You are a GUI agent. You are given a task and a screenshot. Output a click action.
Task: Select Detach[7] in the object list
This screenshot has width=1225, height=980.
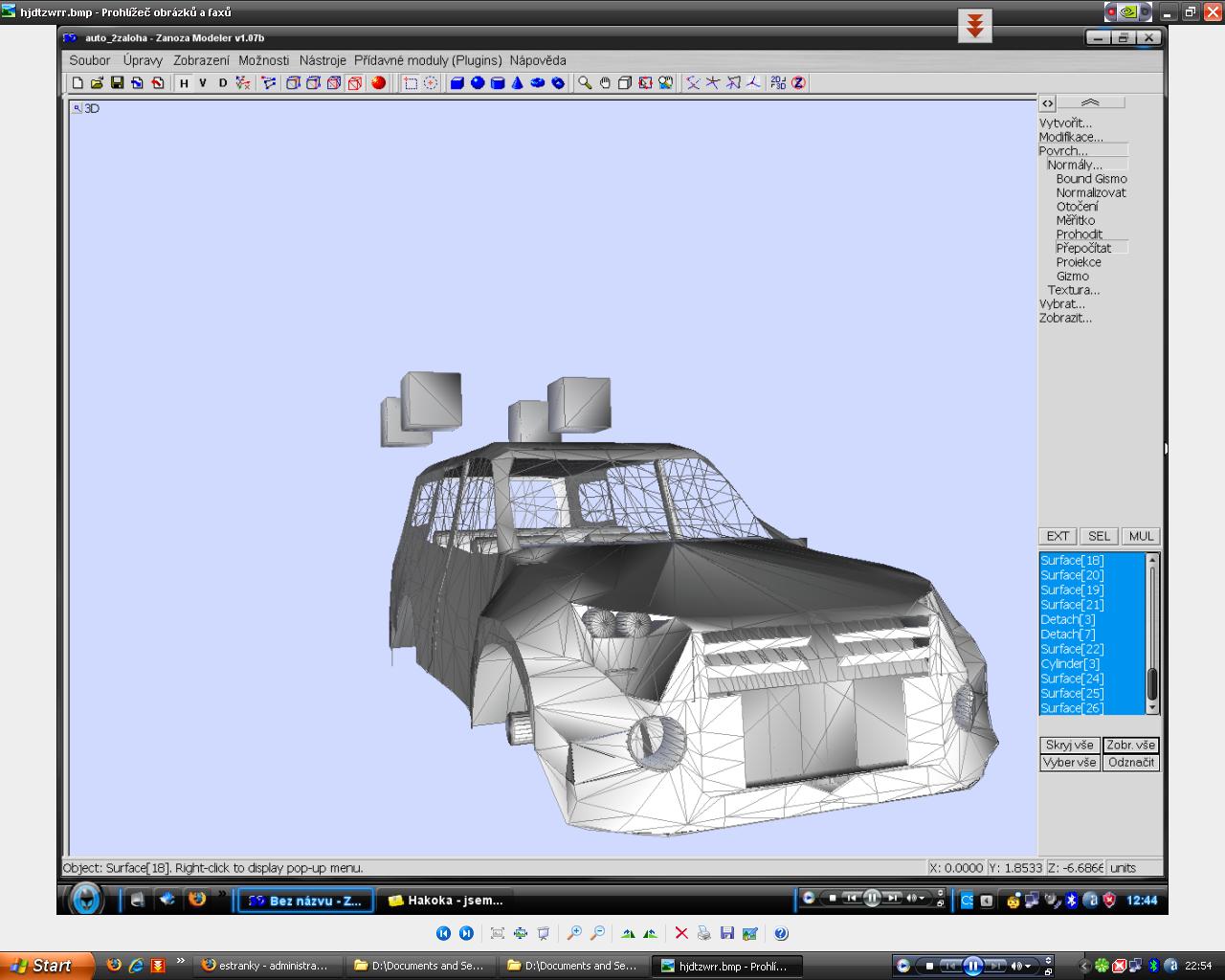click(x=1092, y=635)
